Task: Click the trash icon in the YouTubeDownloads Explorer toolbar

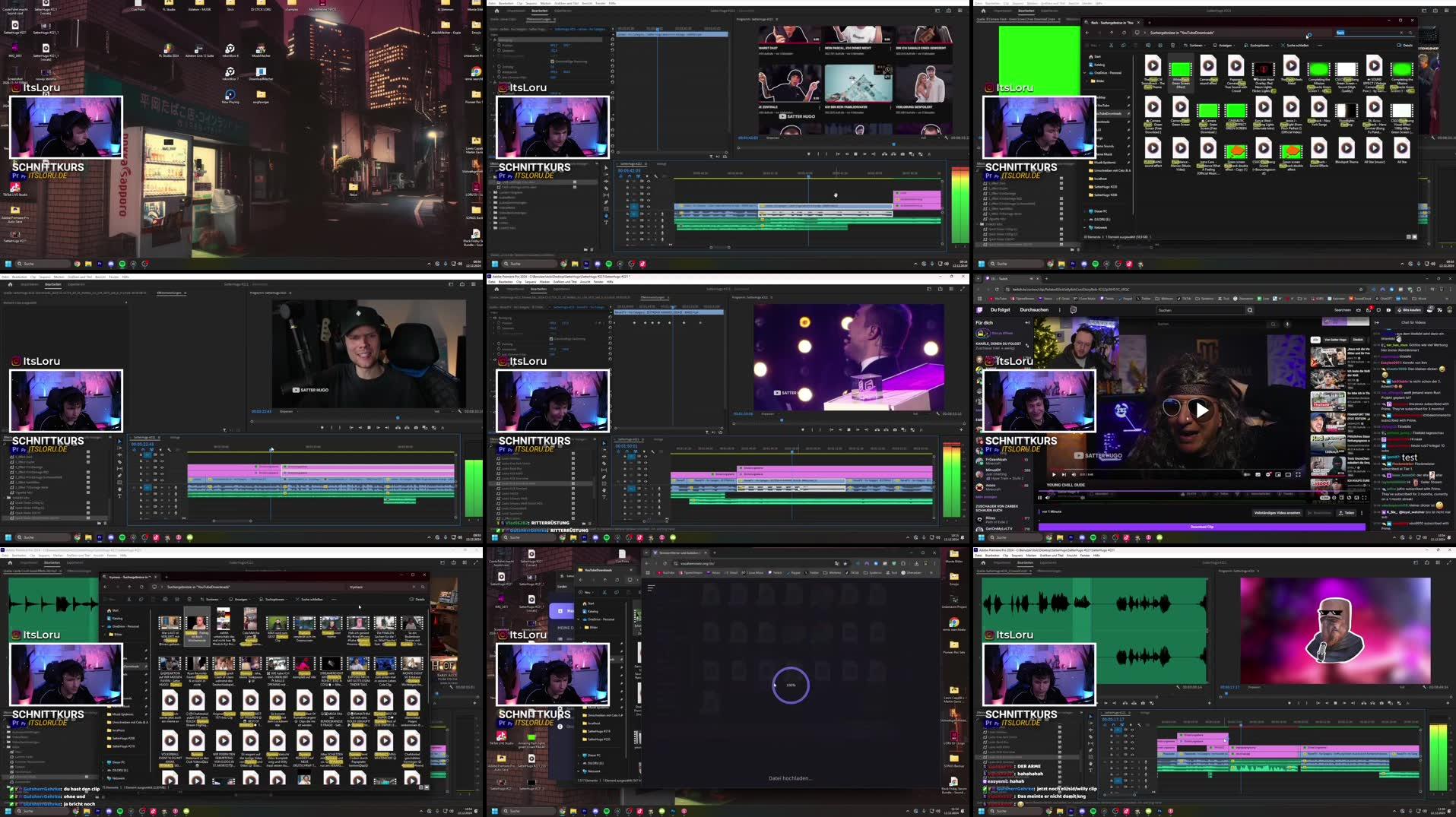Action: (x=1172, y=46)
